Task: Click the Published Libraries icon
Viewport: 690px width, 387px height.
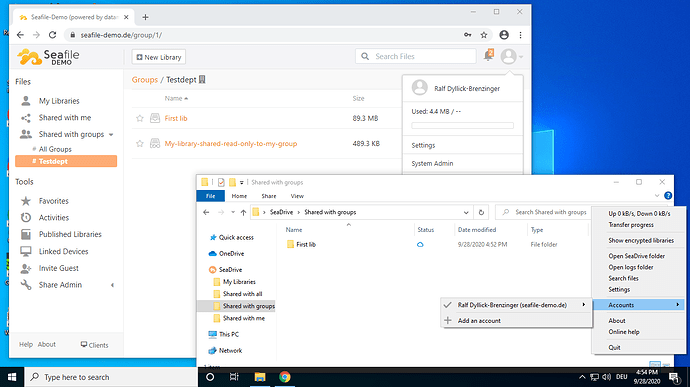Action: coord(26,234)
